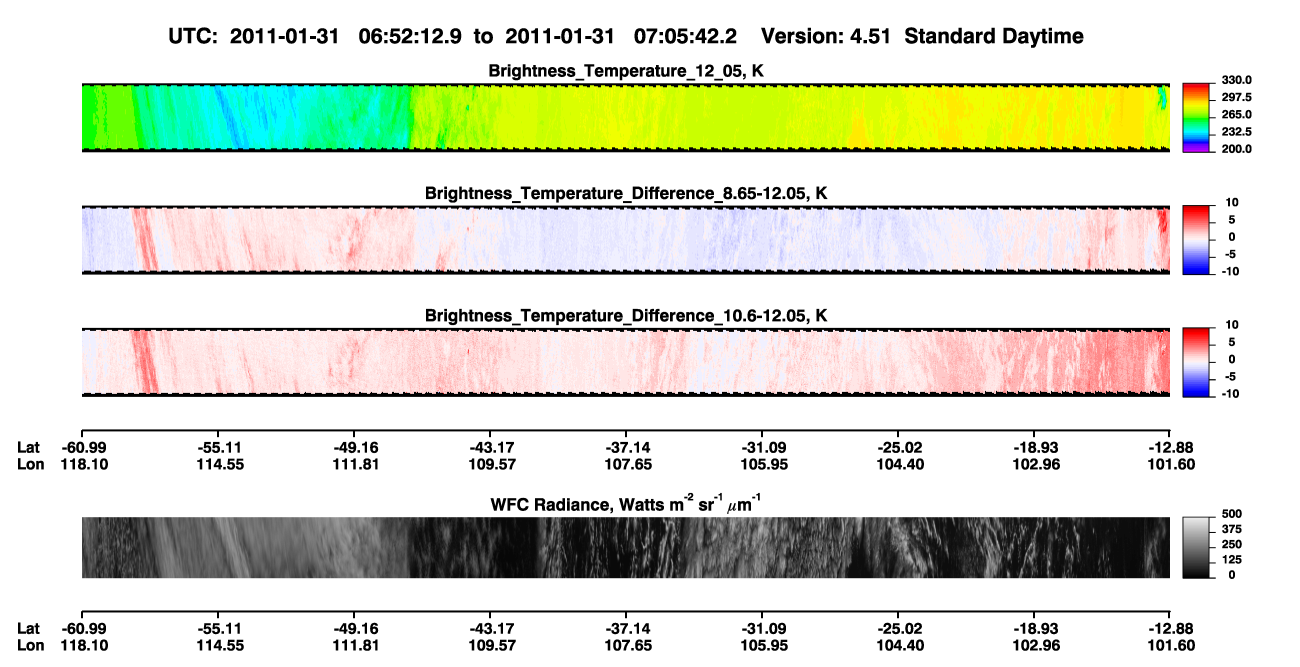Click the Brightness_Temperature_12_05, K panel title
This screenshot has width=1300, height=667.
(x=626, y=71)
